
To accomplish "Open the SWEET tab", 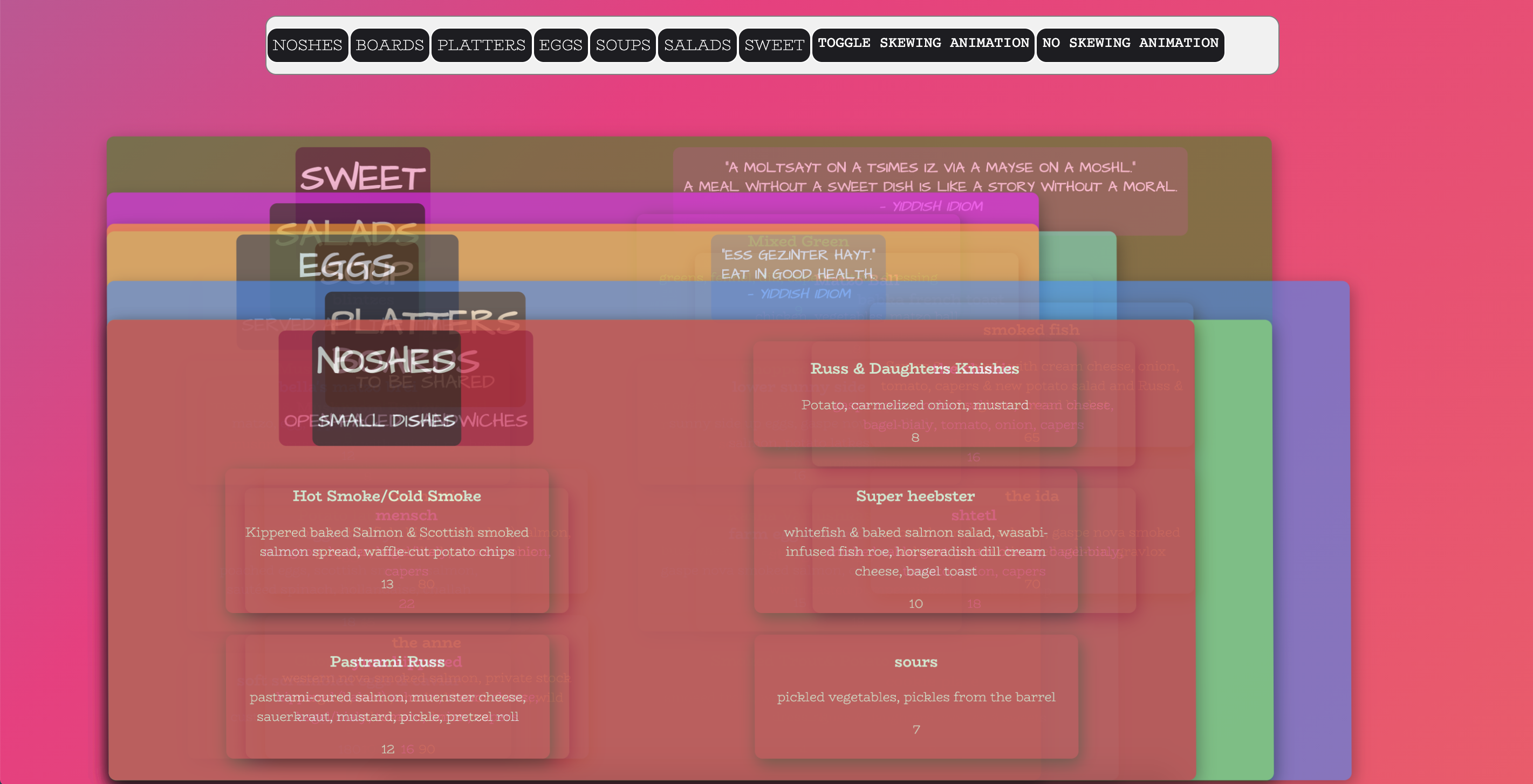I will coord(774,45).
